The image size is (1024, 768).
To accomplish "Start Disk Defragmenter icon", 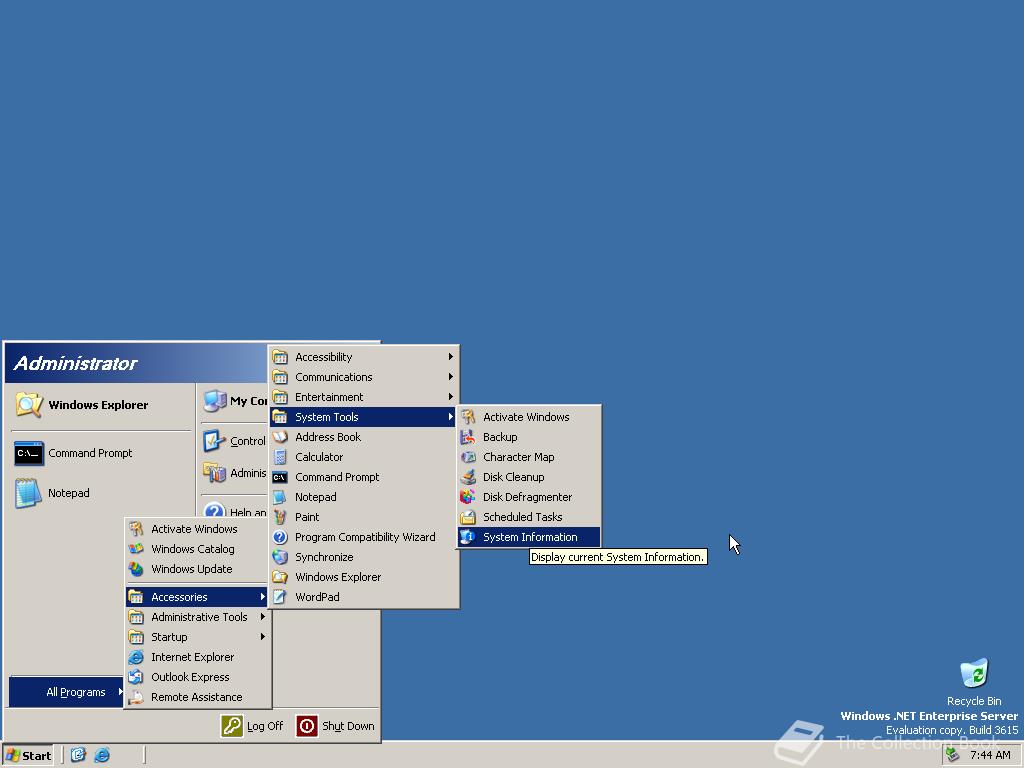I will point(468,497).
